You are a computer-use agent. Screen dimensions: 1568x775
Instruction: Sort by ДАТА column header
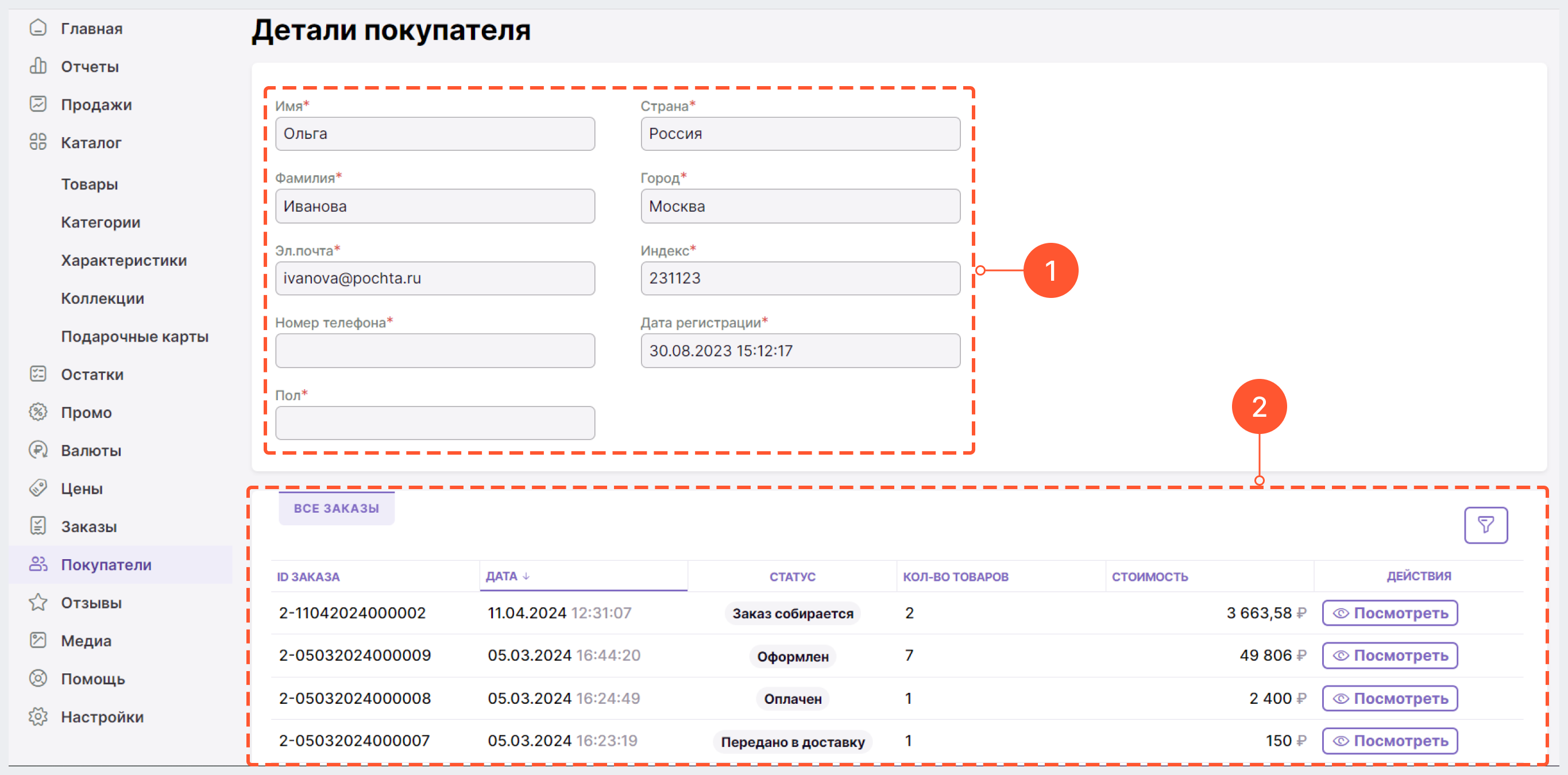(501, 576)
